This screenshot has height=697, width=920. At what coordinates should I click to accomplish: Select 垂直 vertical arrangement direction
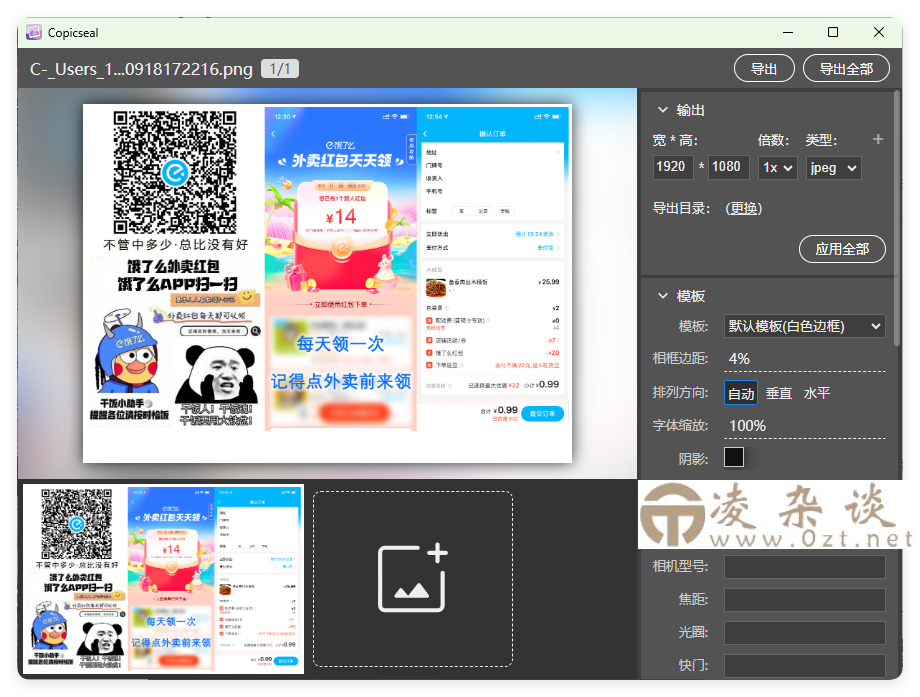pos(779,393)
